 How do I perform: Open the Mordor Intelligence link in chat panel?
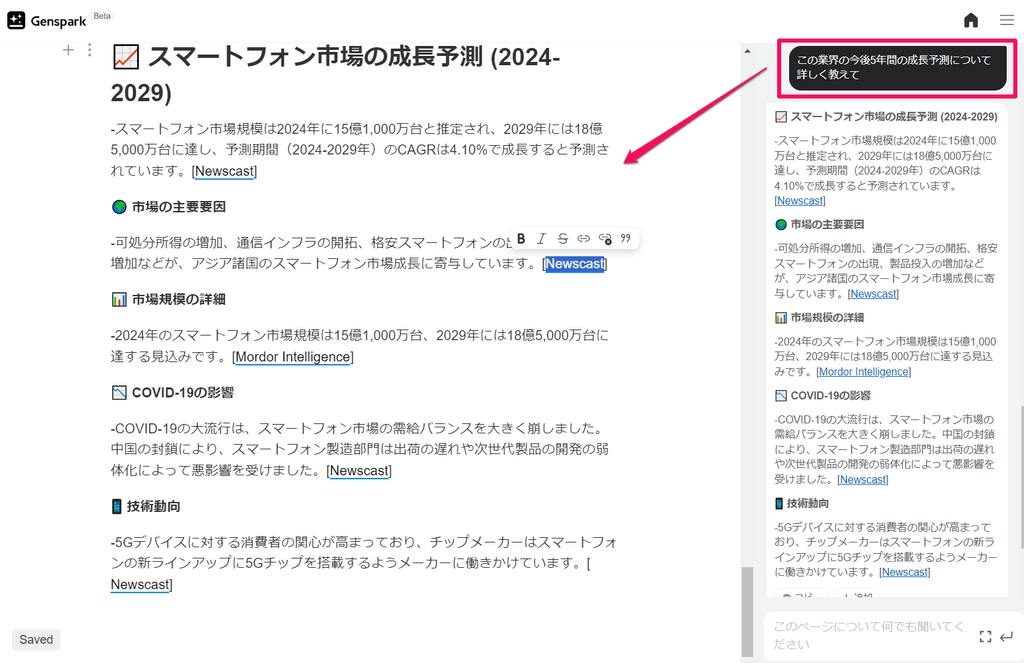[863, 372]
